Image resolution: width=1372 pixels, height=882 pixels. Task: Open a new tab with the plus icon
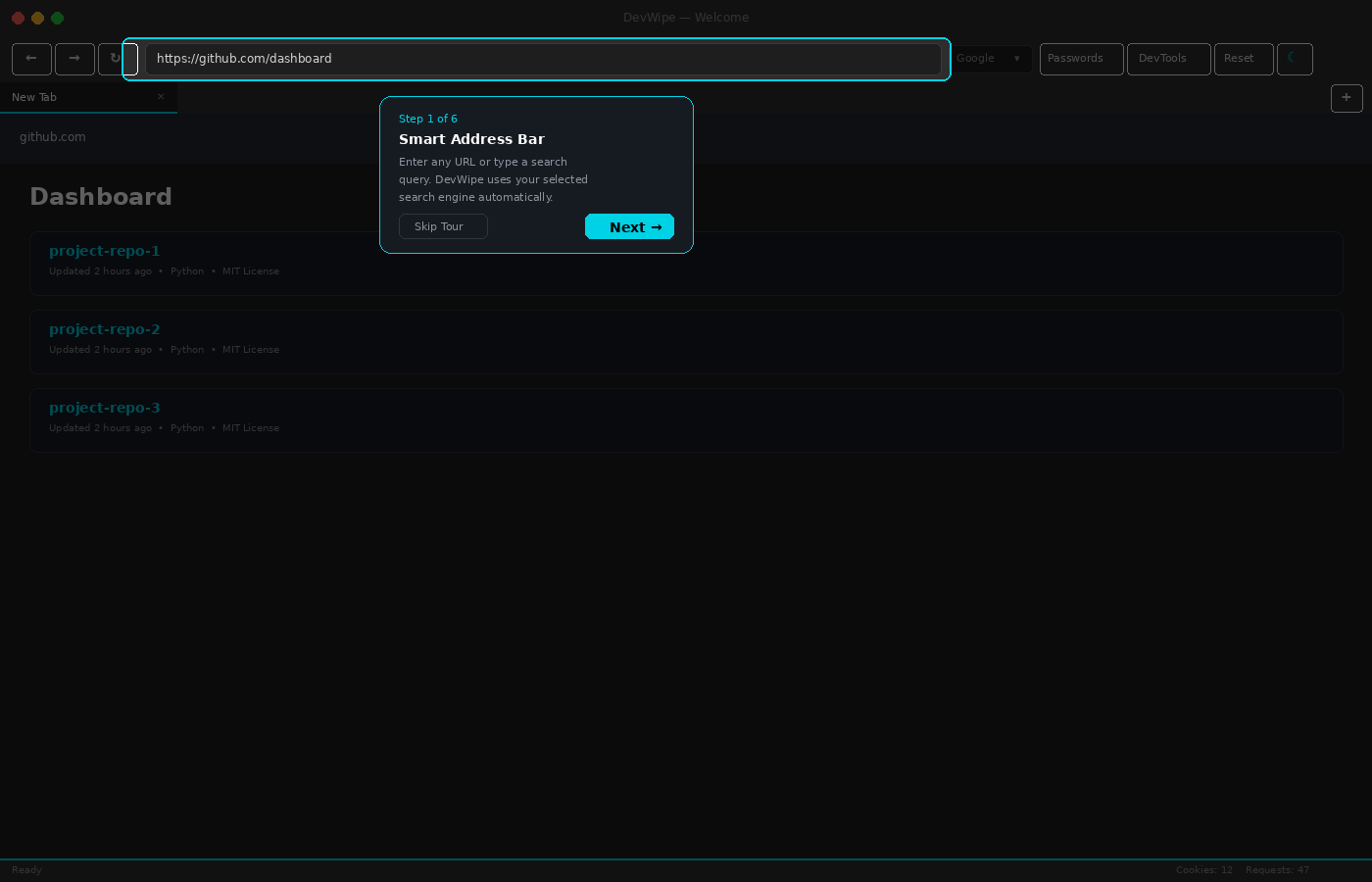tap(1346, 98)
